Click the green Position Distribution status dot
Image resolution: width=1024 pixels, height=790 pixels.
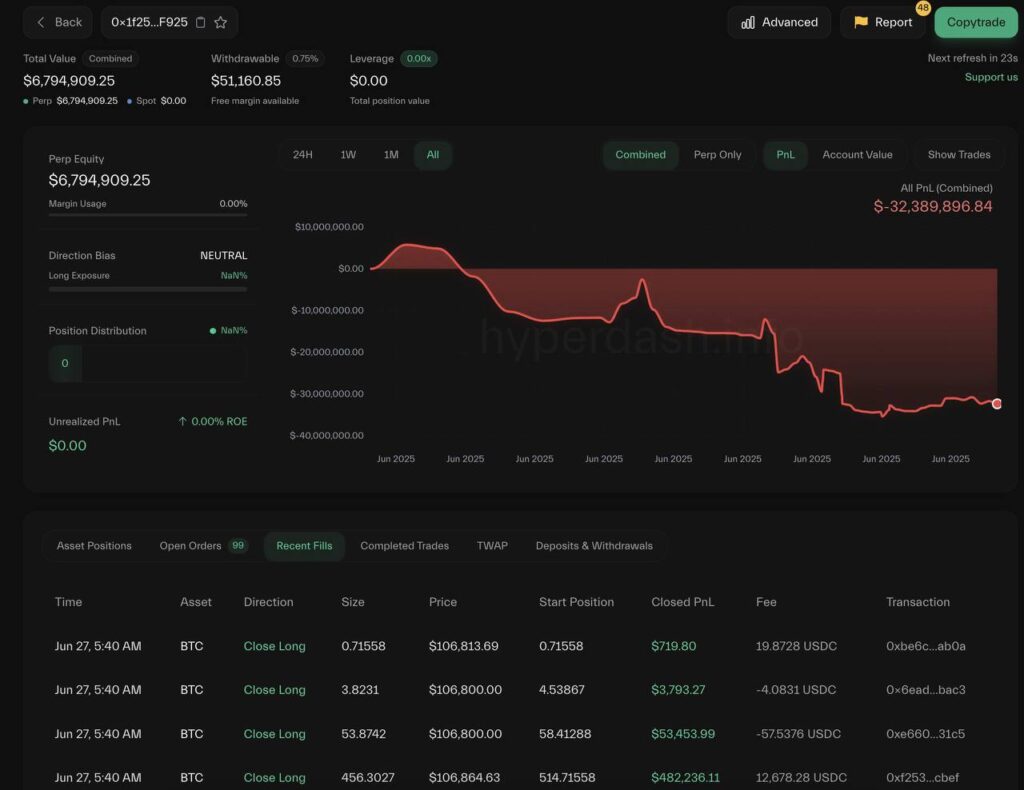coord(213,331)
